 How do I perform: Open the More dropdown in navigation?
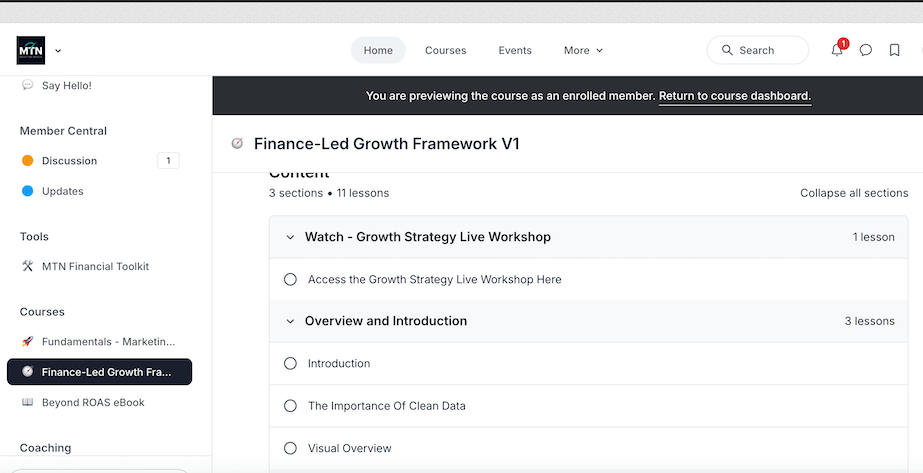[x=583, y=50]
